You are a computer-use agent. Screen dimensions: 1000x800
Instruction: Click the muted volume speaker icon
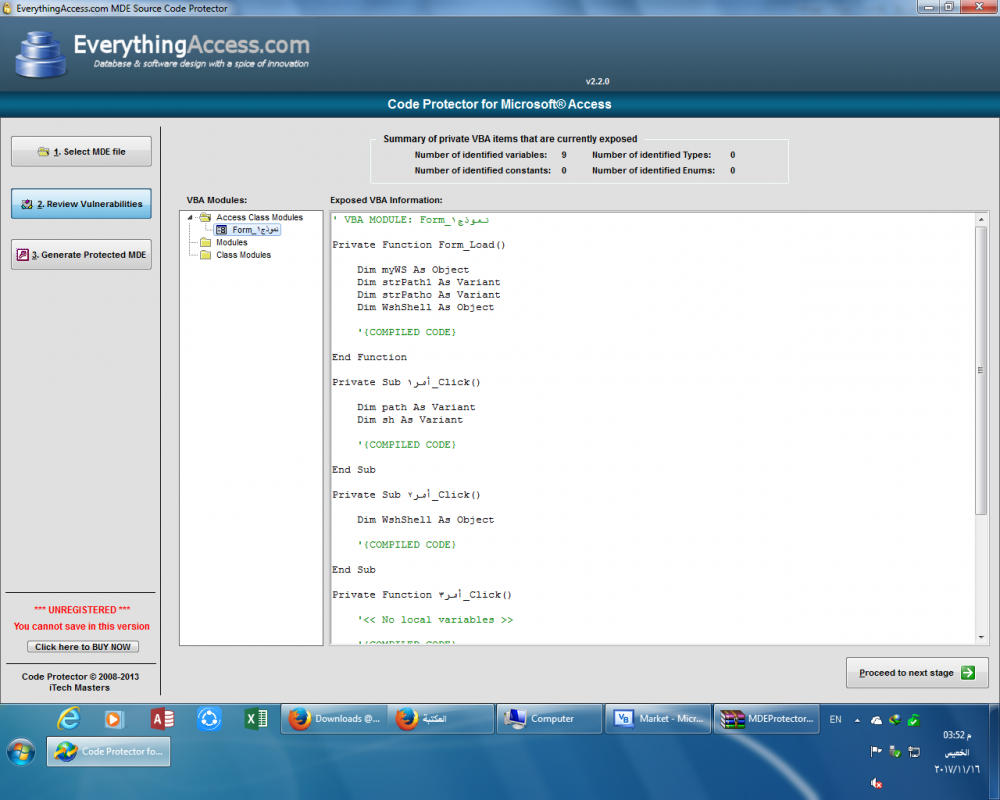[x=876, y=783]
